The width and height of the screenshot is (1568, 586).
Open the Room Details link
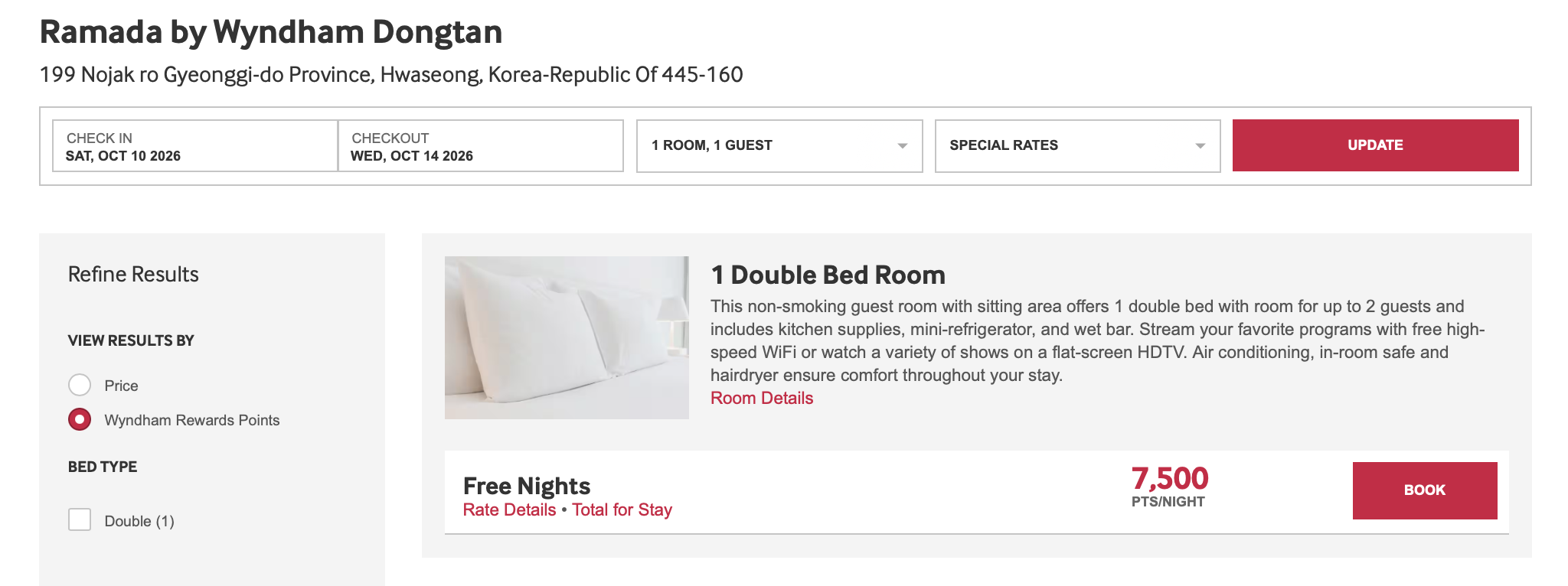coord(761,398)
